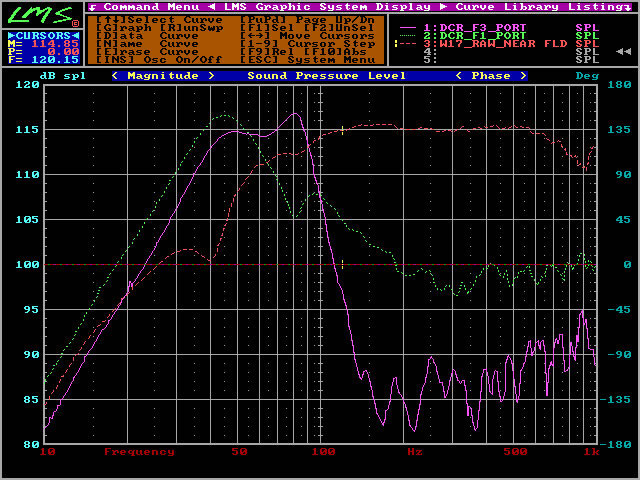The width and height of the screenshot is (640, 480).
Task: Click the Magnitude selector in the graph header
Action: click(x=163, y=76)
